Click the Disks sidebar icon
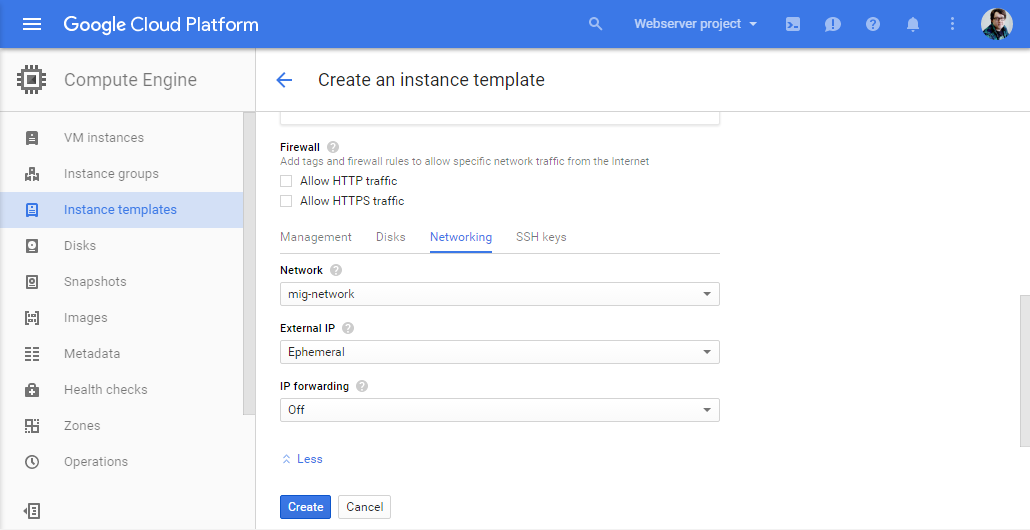Screen dimensions: 1030x530 point(32,246)
